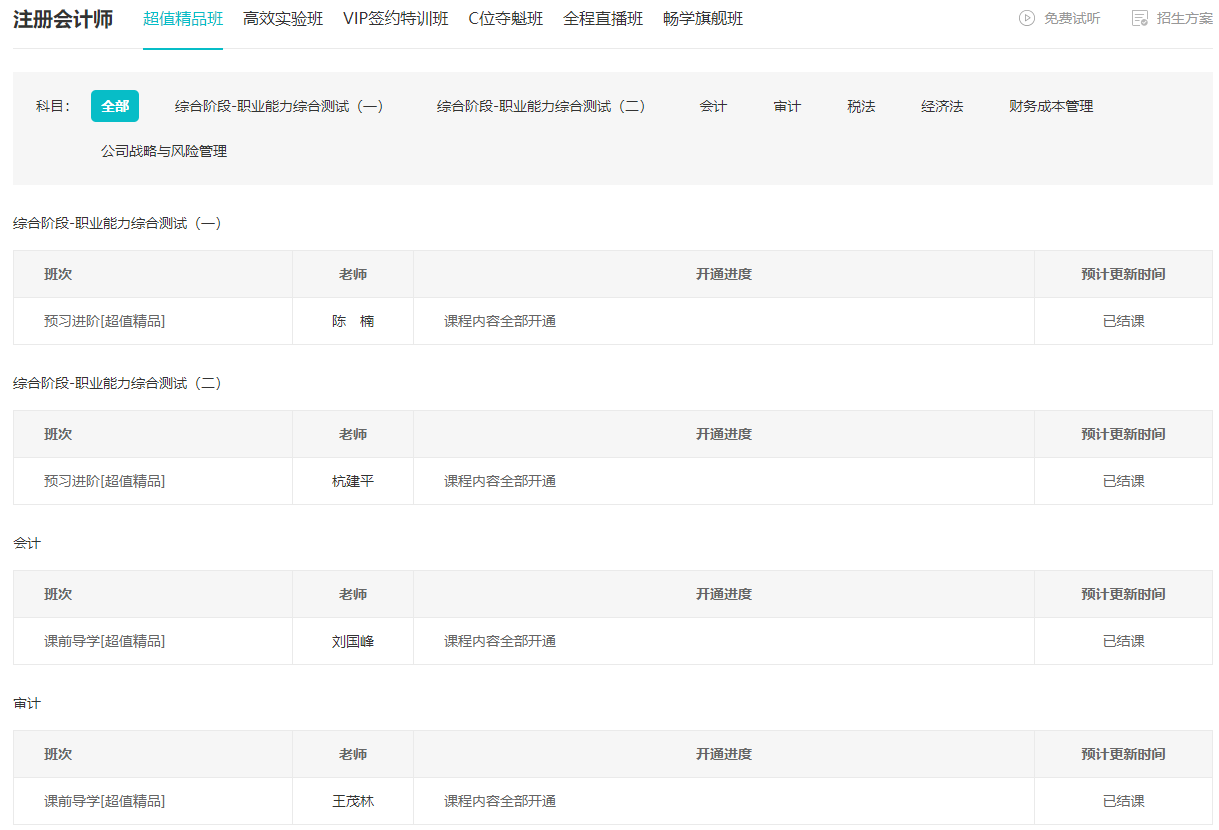Select the 税法 subject filter
1219x830 pixels.
860,104
